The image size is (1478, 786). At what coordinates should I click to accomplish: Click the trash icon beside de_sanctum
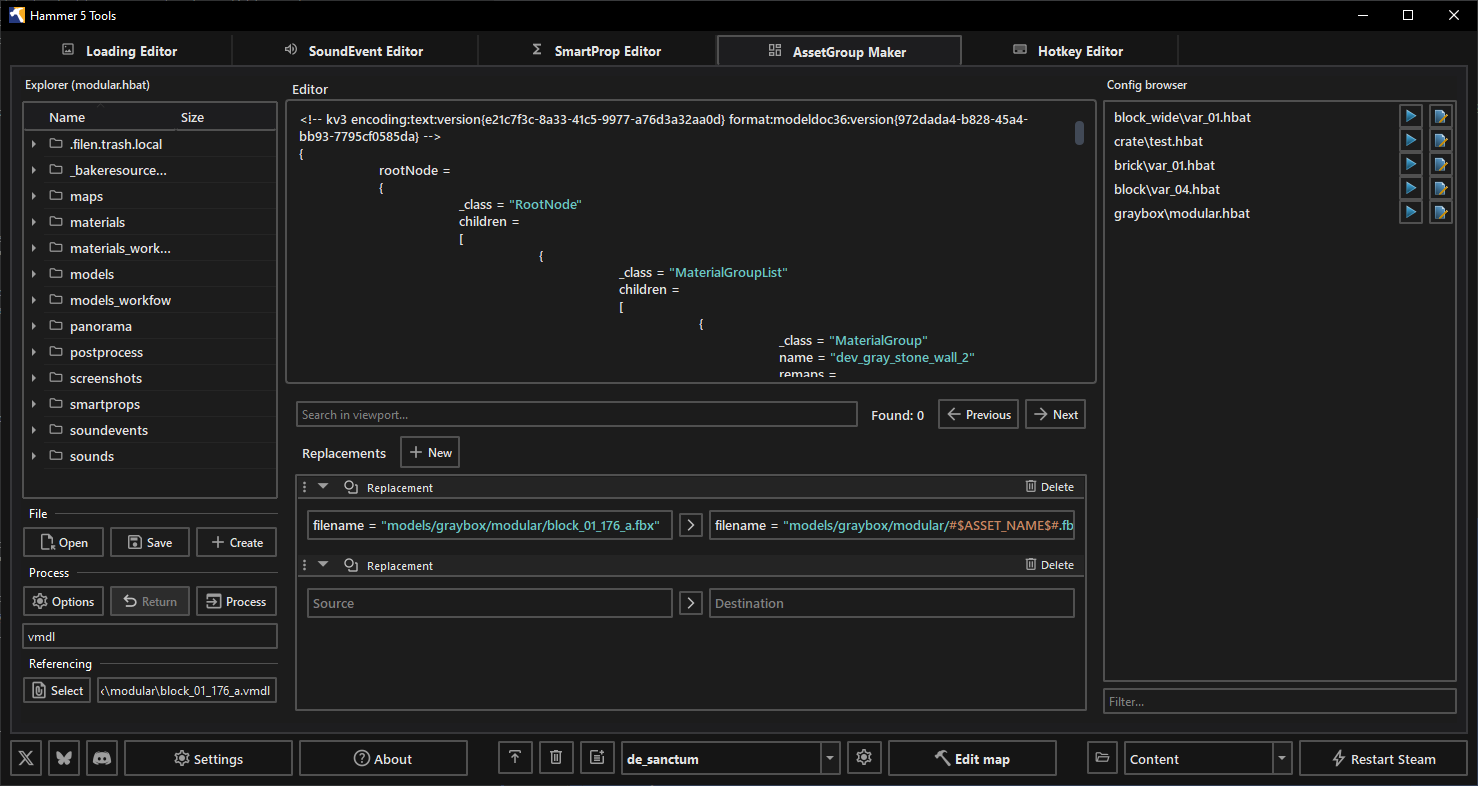coord(556,758)
